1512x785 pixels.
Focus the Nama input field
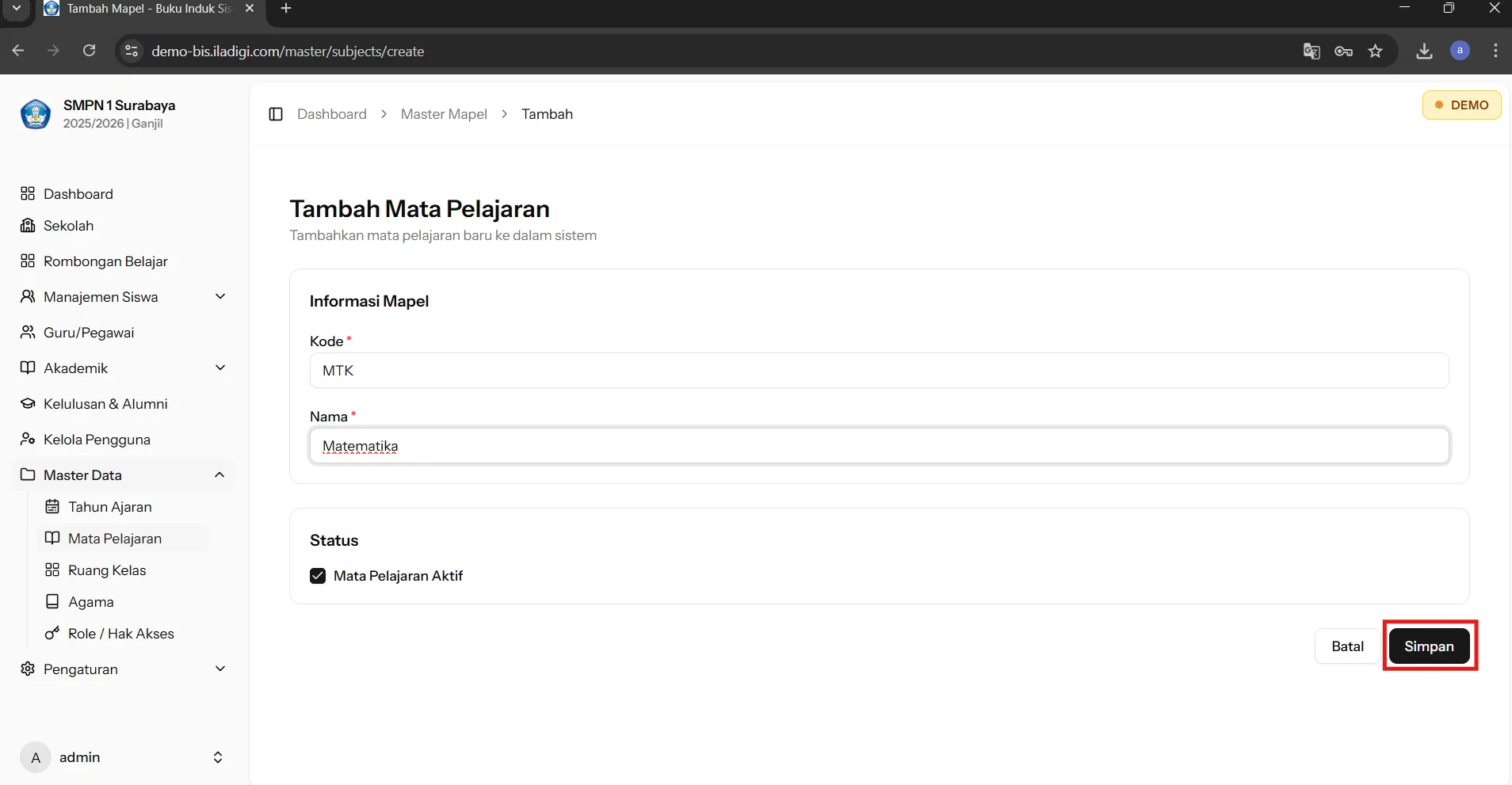[x=879, y=446]
